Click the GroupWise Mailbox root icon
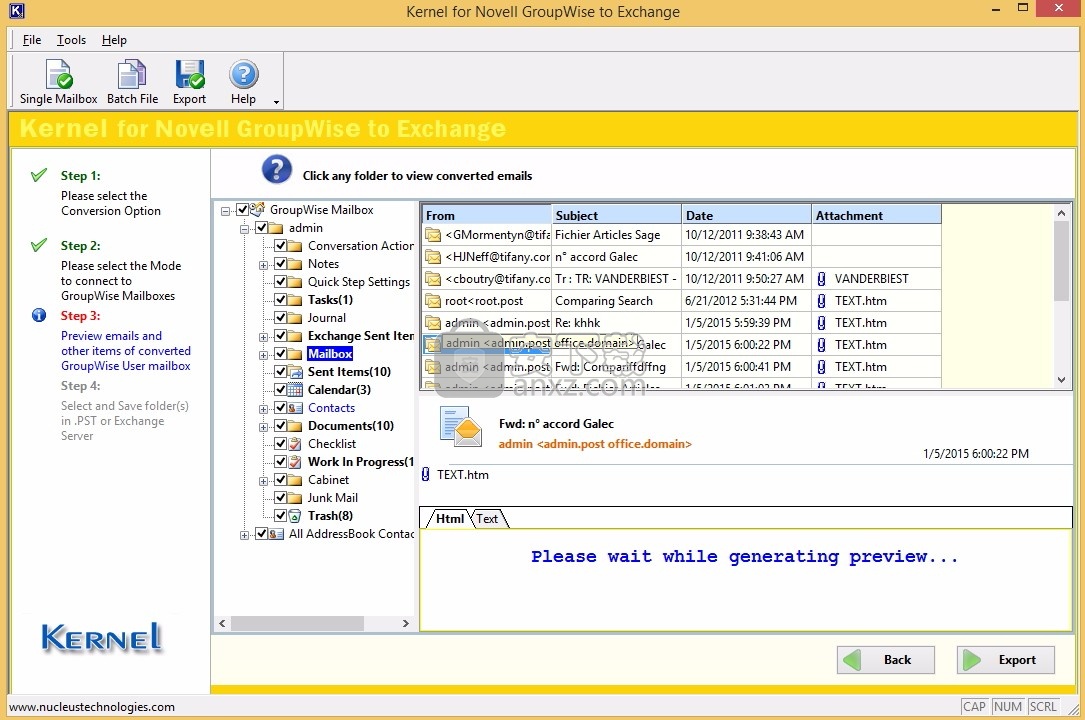 coord(257,209)
